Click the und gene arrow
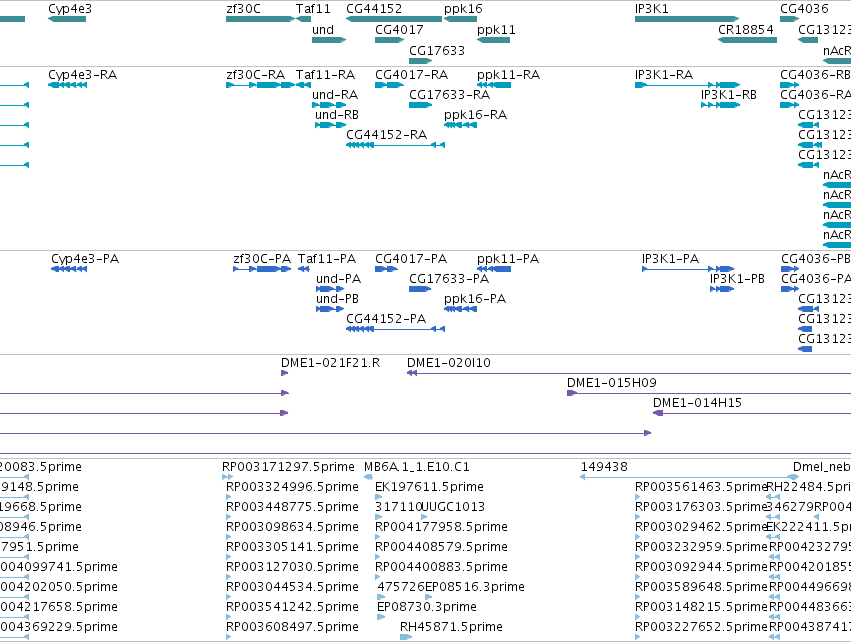 329,40
